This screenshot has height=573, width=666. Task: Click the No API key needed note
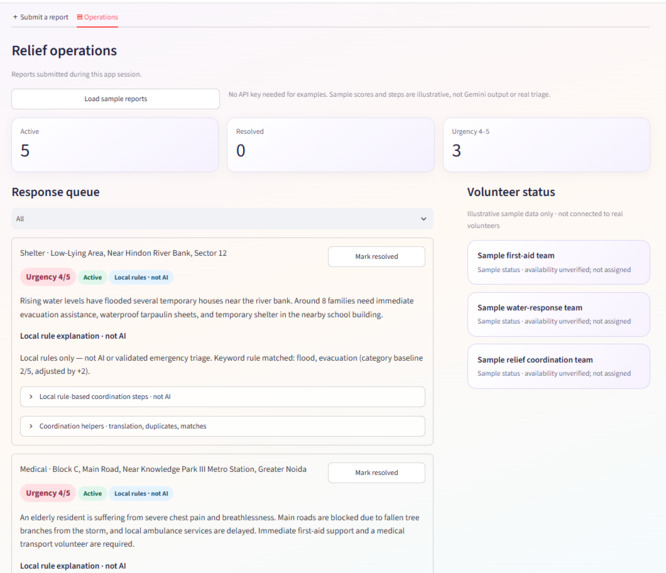coord(389,94)
